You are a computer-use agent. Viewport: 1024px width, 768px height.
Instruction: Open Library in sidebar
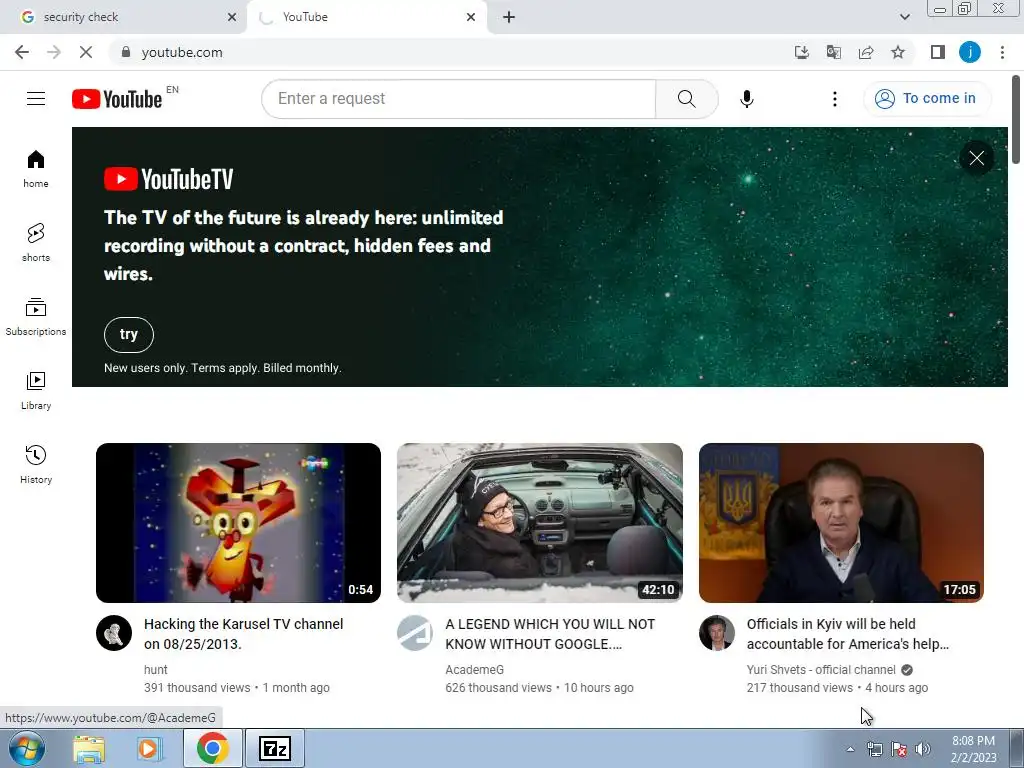(x=36, y=391)
